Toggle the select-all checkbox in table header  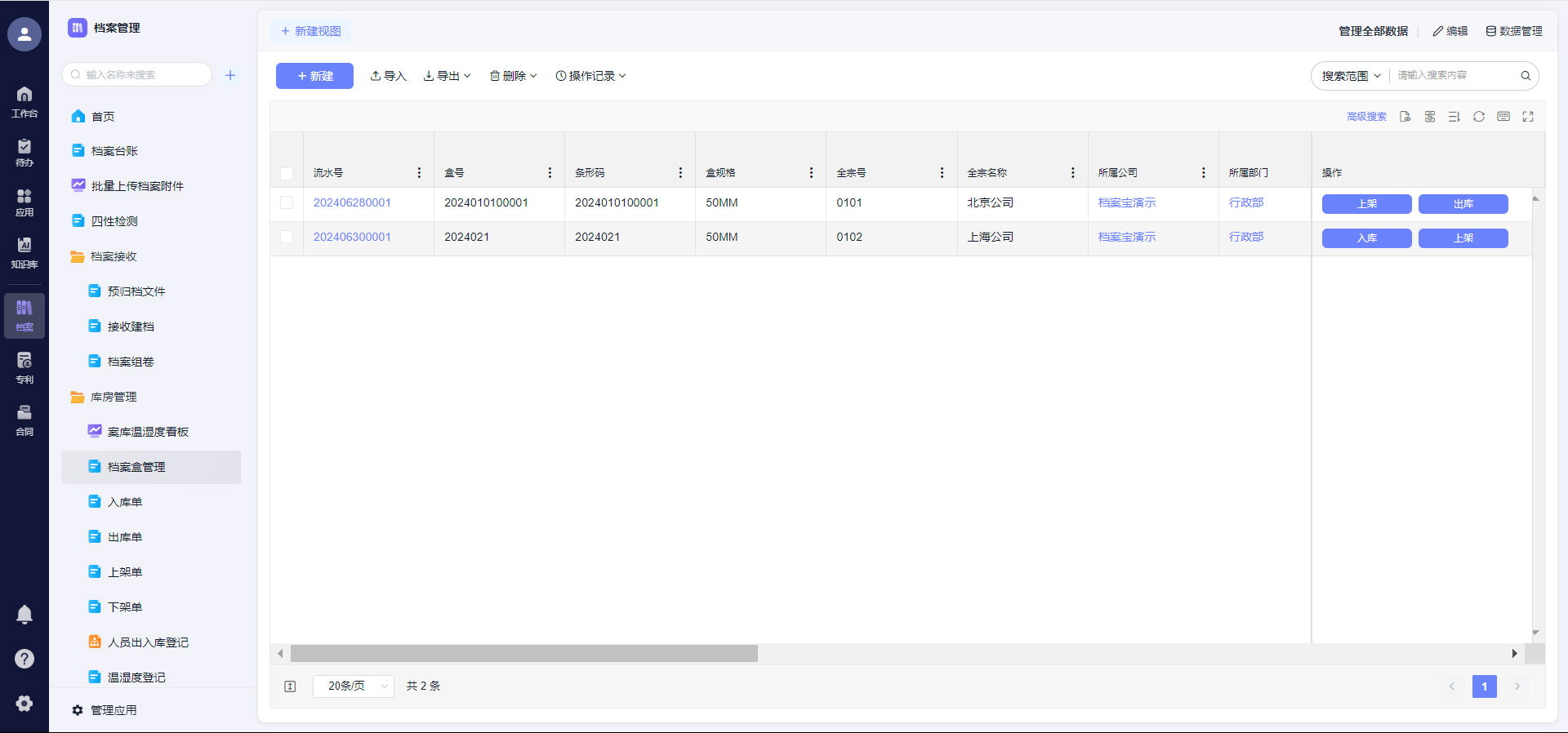(x=287, y=173)
